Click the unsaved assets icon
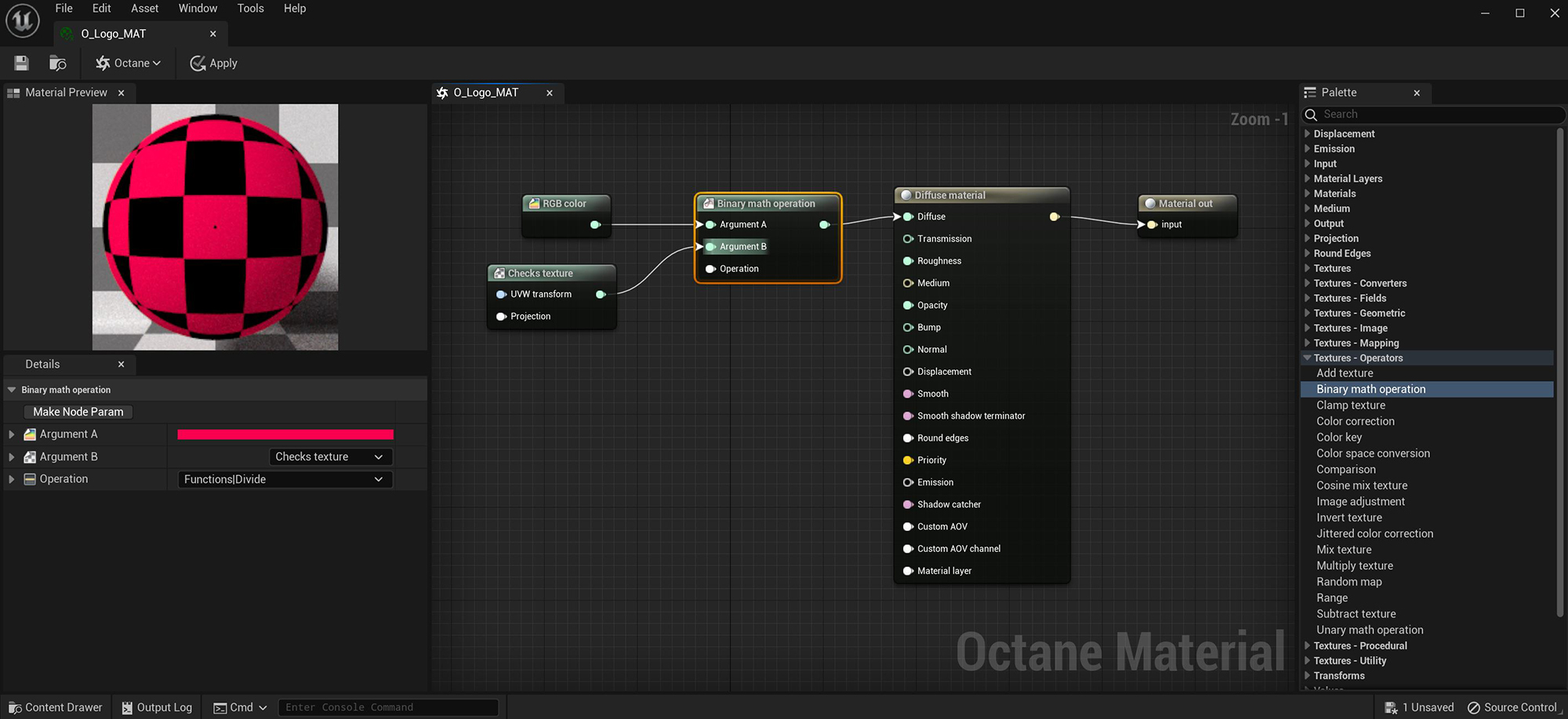Screen dimensions: 1568x719 pos(1392,707)
